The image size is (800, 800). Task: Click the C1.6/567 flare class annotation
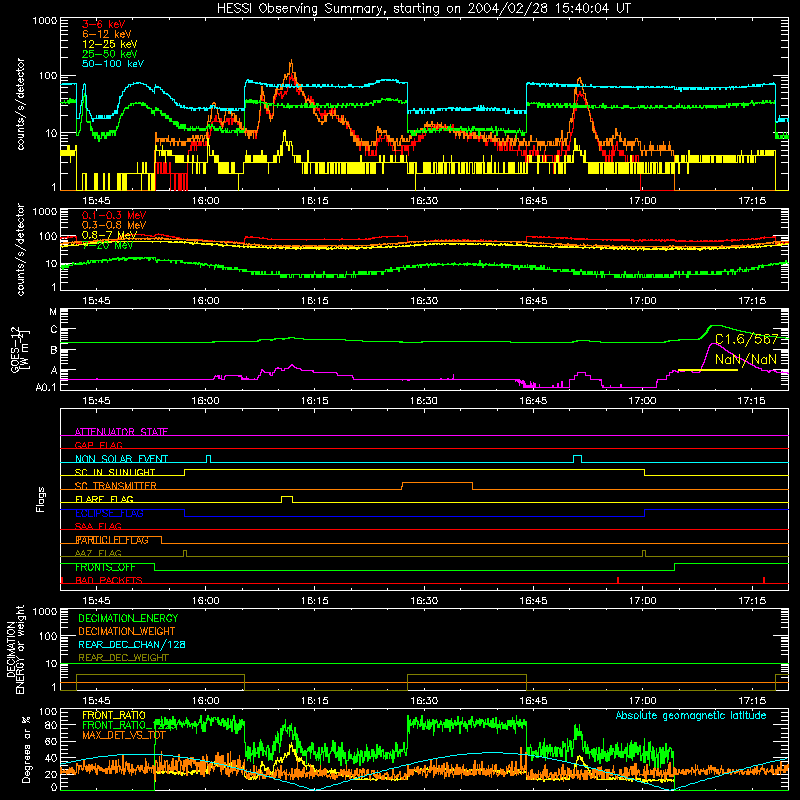(746, 339)
